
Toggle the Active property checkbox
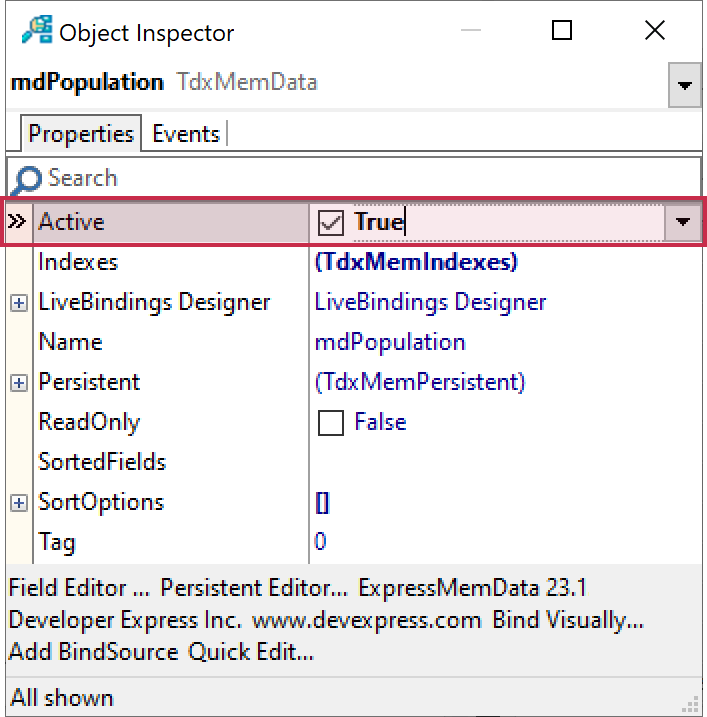[x=330, y=222]
